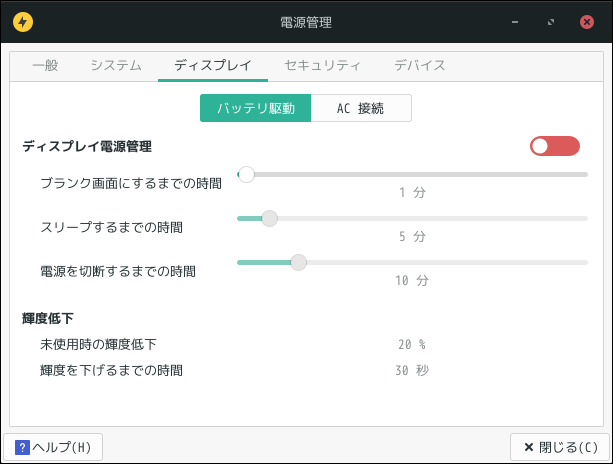
Task: Open the 一般 tab
Action: [x=45, y=65]
